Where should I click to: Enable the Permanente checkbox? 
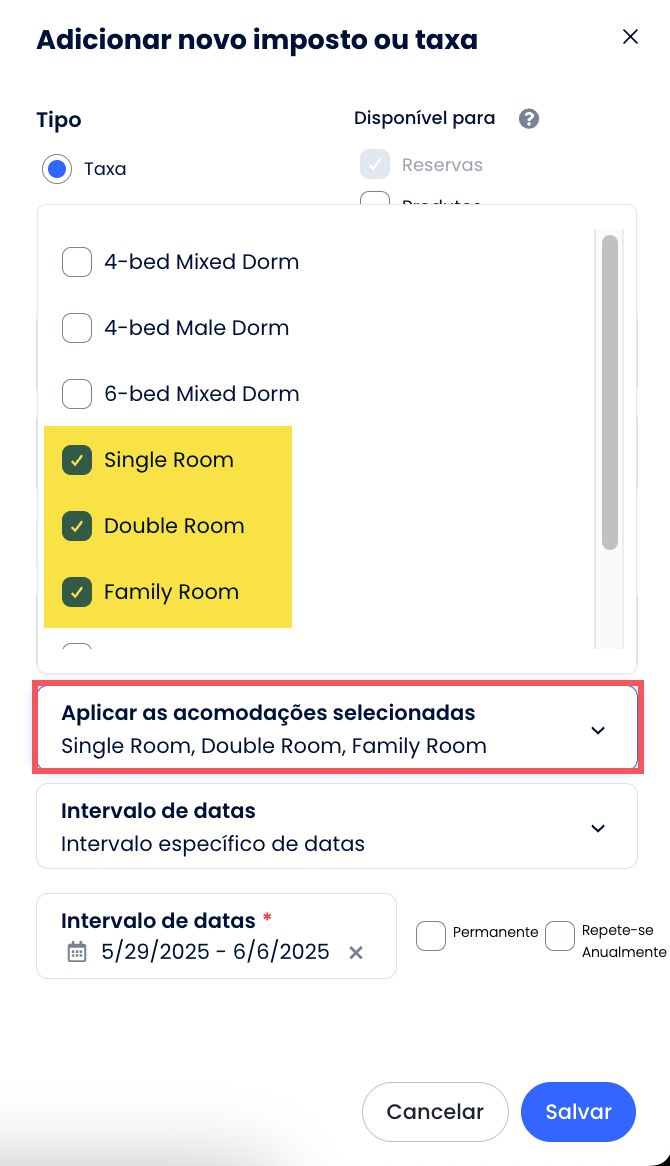point(431,936)
